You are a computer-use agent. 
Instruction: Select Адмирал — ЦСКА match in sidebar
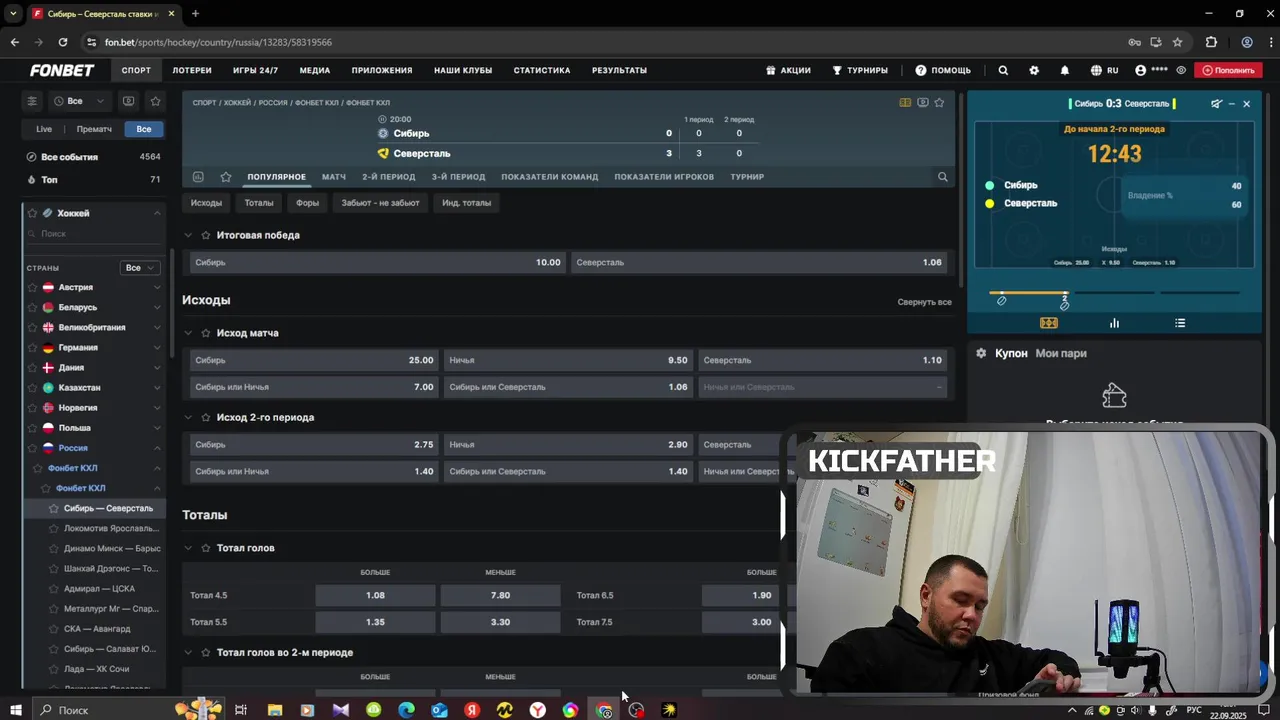pos(99,589)
